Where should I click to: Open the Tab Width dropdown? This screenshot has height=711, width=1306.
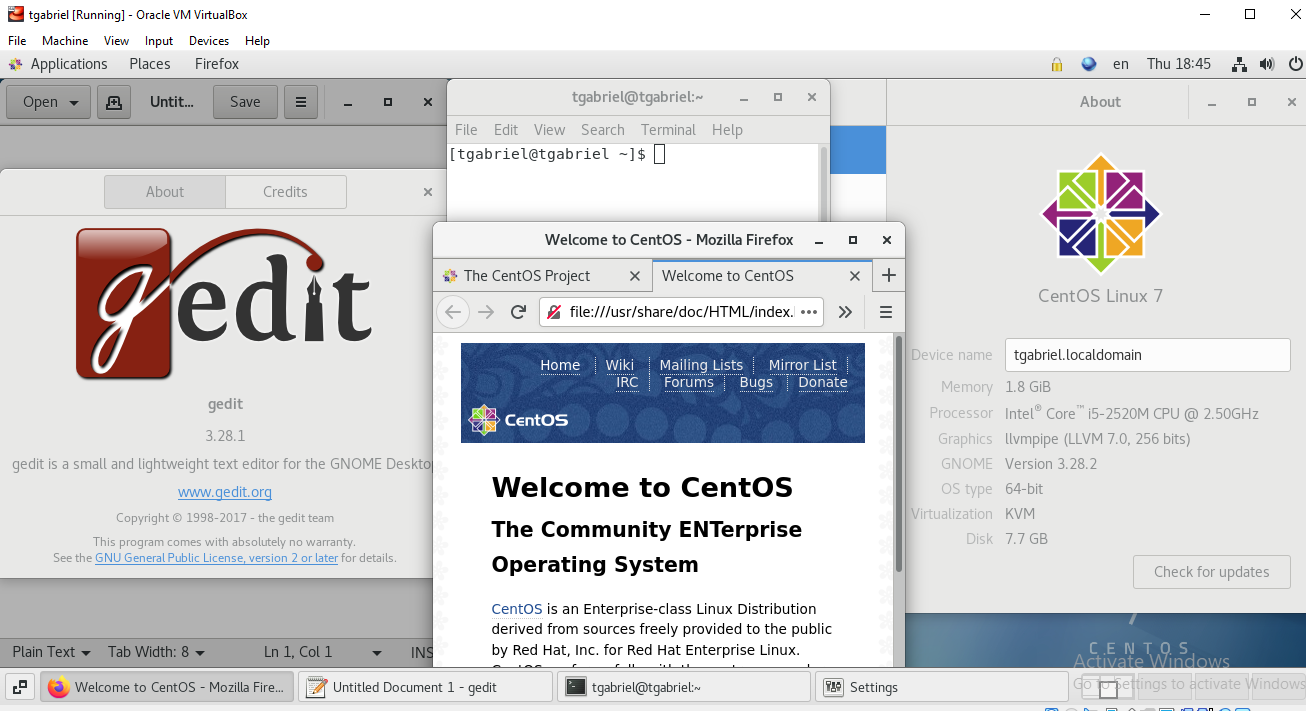[x=156, y=652]
